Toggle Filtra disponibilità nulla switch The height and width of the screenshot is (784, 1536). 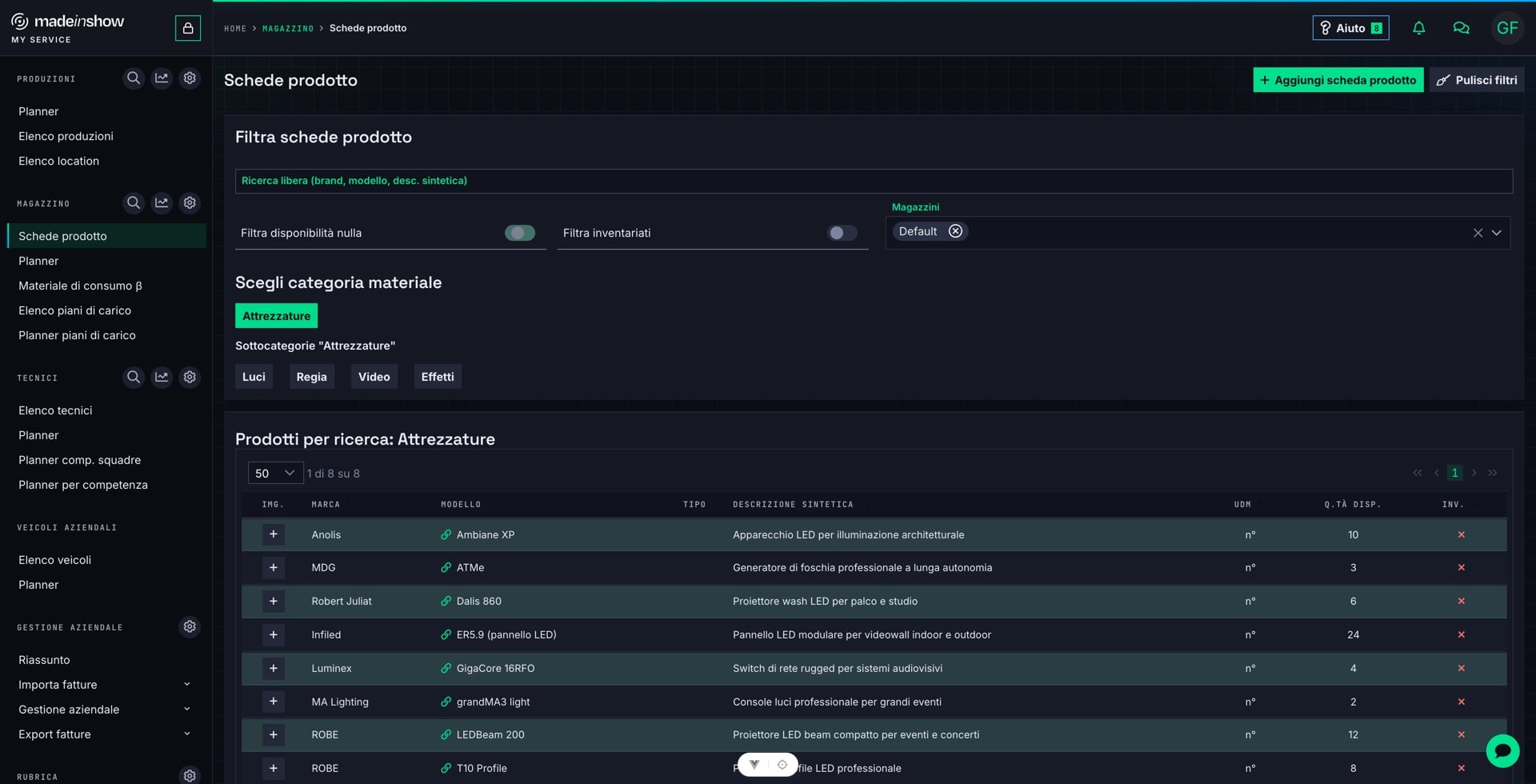(x=520, y=233)
